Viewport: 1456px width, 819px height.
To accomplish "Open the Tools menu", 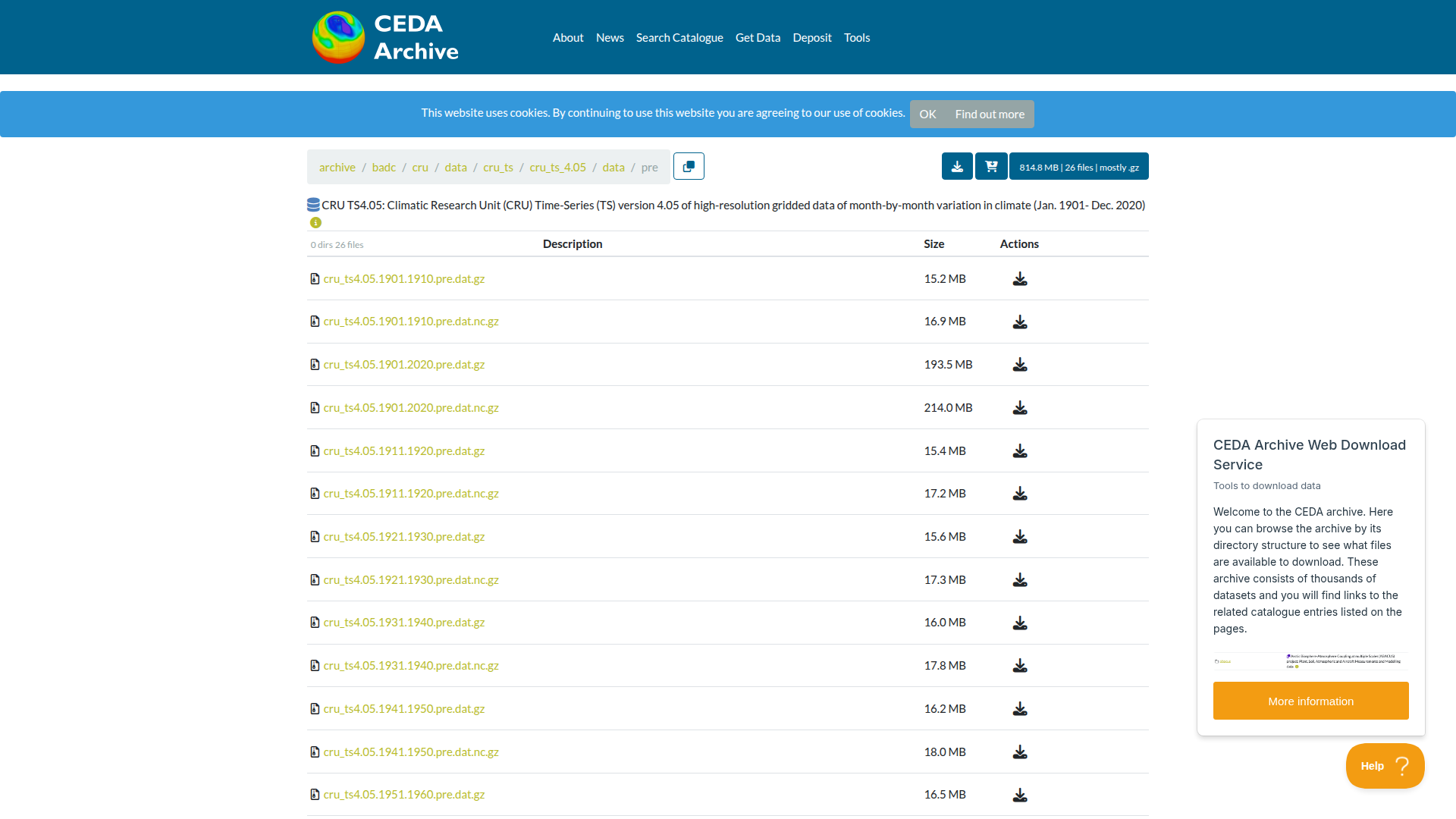I will coord(857,37).
